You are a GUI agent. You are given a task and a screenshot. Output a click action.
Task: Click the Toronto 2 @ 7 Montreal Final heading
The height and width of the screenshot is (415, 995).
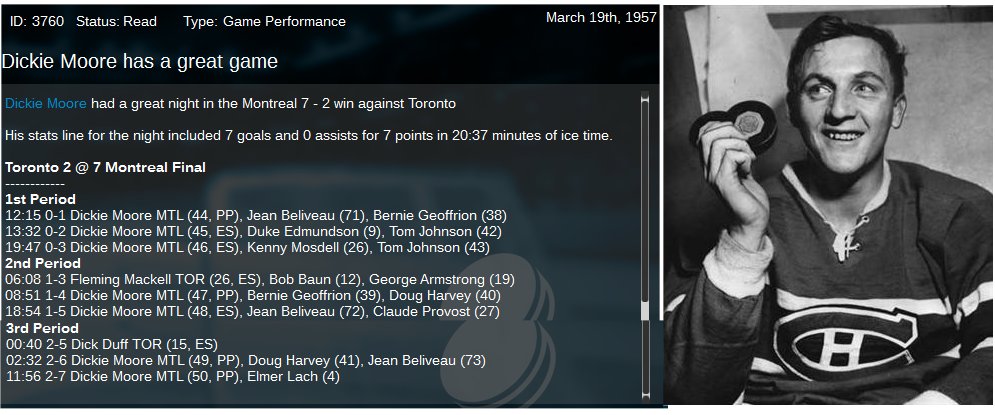[x=106, y=167]
